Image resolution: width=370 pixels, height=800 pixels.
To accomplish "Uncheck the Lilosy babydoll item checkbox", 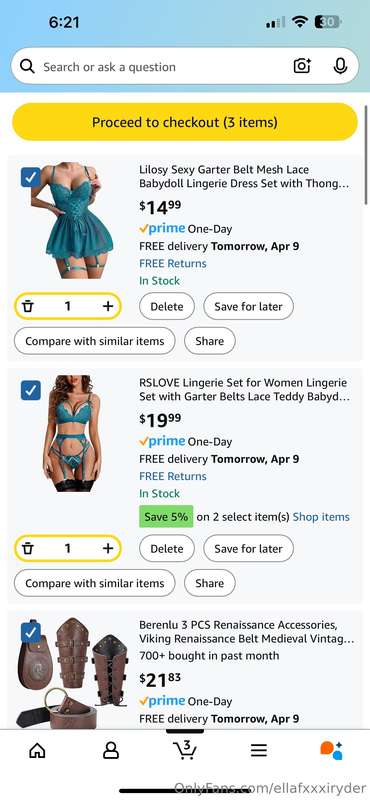I will [x=31, y=178].
